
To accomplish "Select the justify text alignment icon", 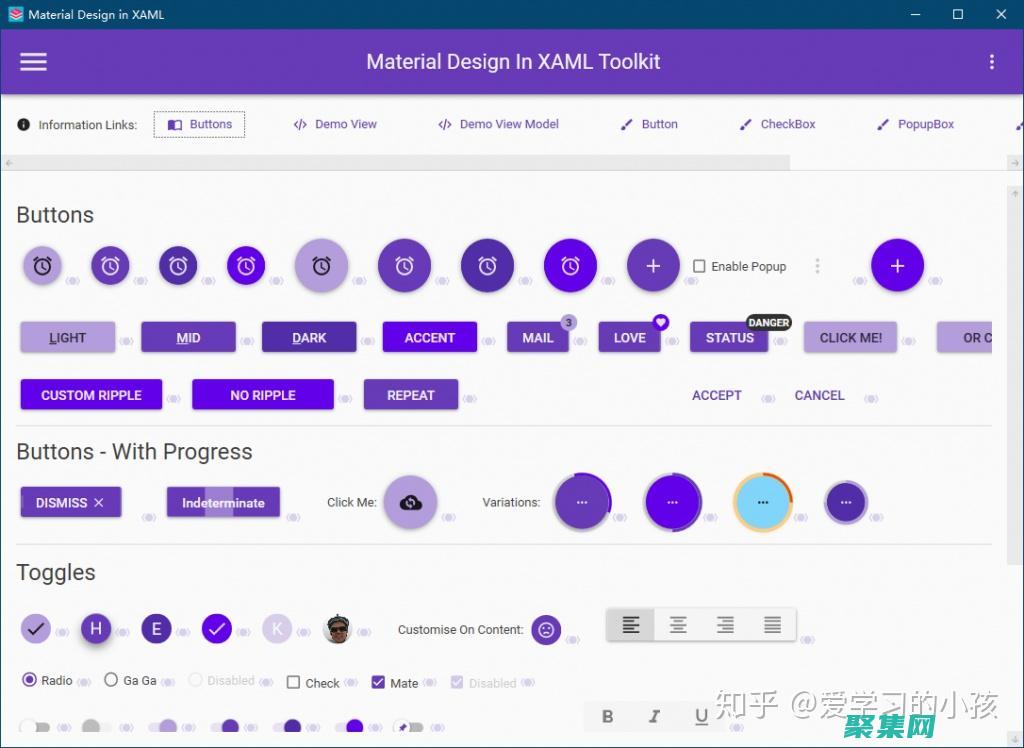I will (772, 625).
